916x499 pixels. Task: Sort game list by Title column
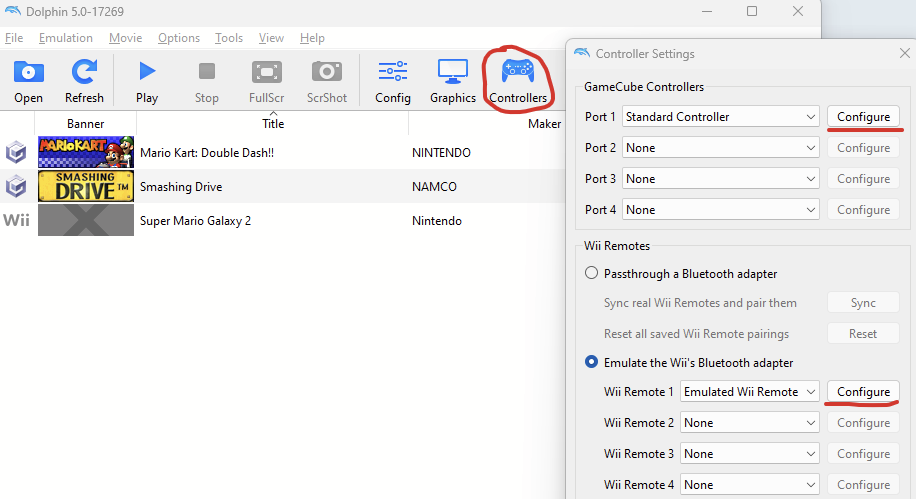[272, 124]
